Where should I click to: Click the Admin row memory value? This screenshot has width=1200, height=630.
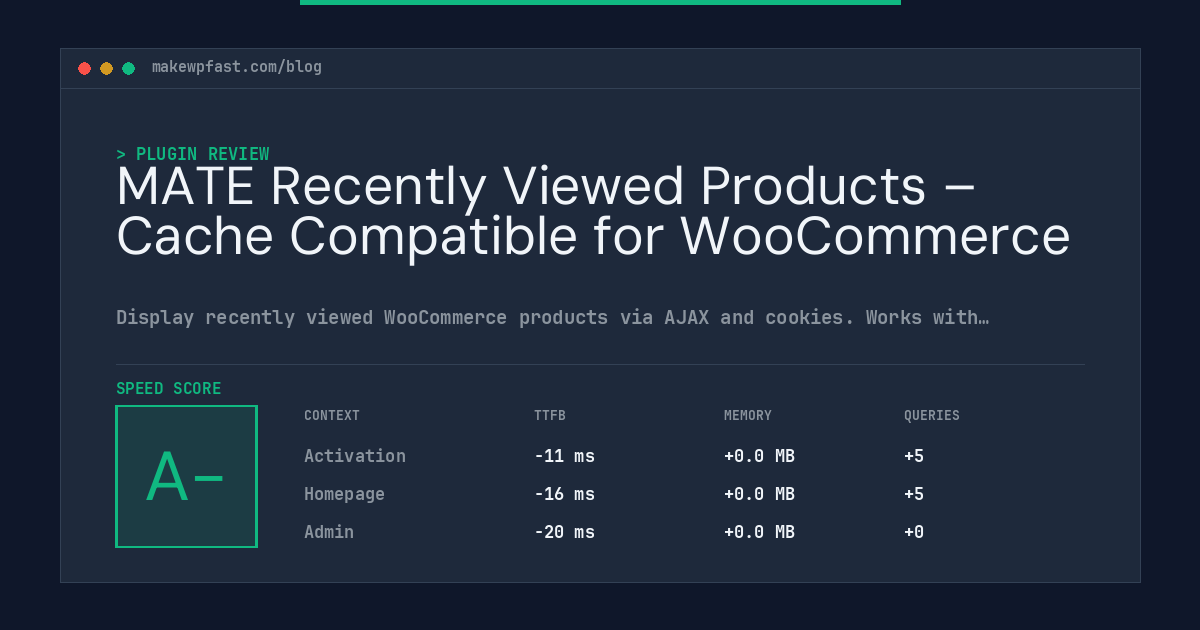click(759, 532)
